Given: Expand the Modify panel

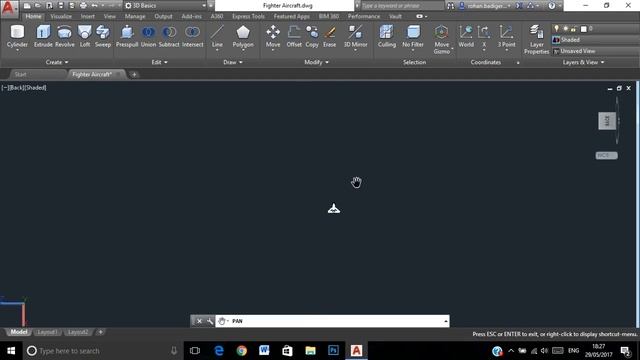Looking at the screenshot, I should pyautogui.click(x=316, y=62).
